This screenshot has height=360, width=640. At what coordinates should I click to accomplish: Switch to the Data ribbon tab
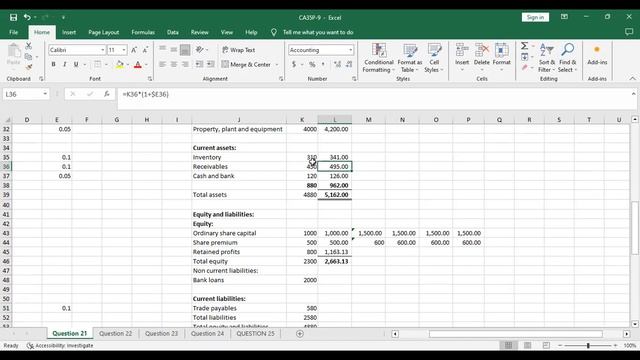point(173,32)
